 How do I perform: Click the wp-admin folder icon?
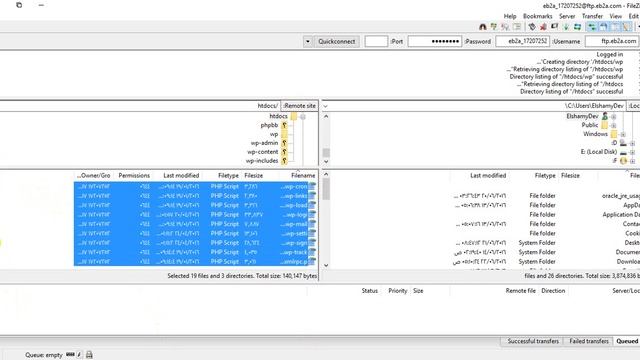coord(284,143)
